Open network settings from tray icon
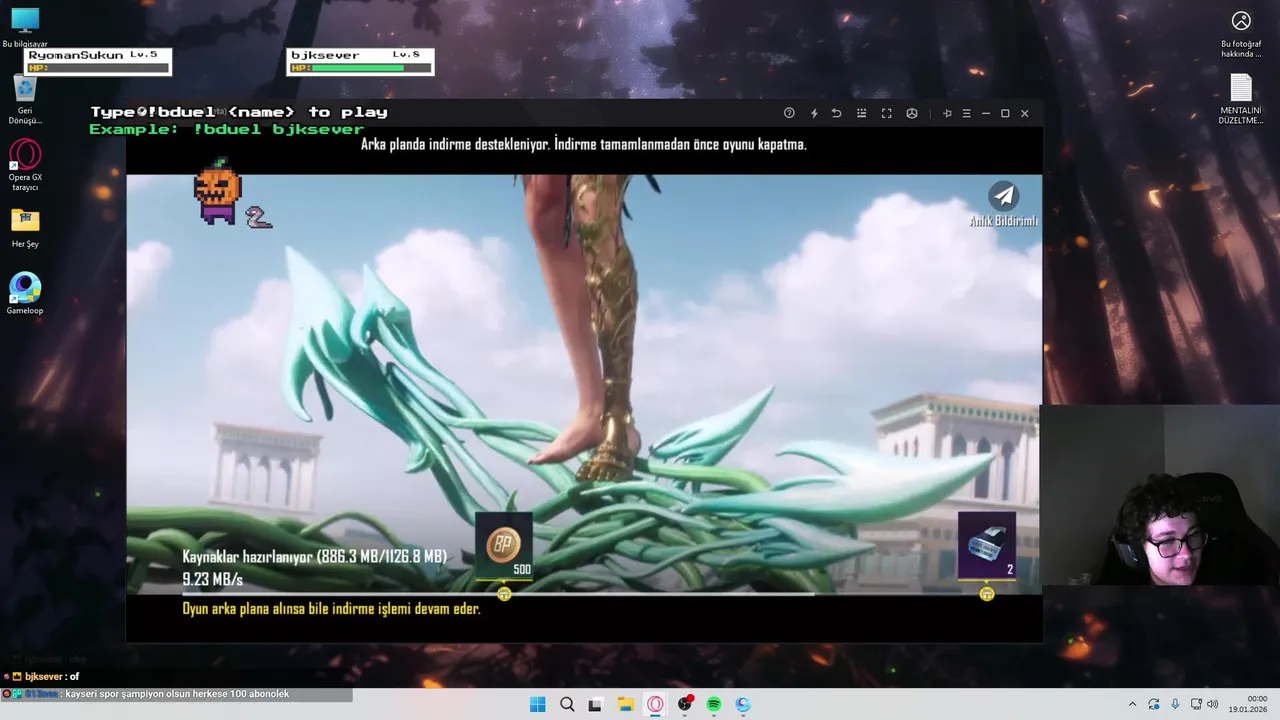This screenshot has width=1280, height=720. [1196, 704]
